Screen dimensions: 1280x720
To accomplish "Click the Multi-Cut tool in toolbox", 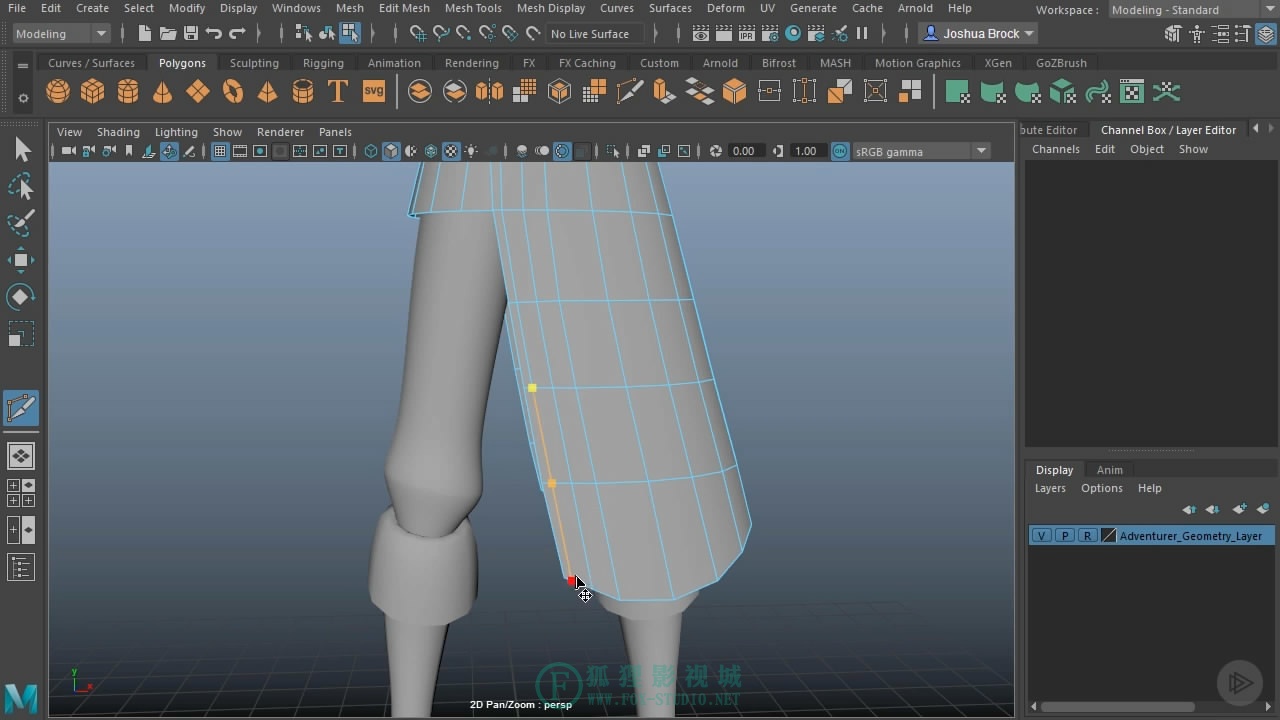I will coord(21,408).
